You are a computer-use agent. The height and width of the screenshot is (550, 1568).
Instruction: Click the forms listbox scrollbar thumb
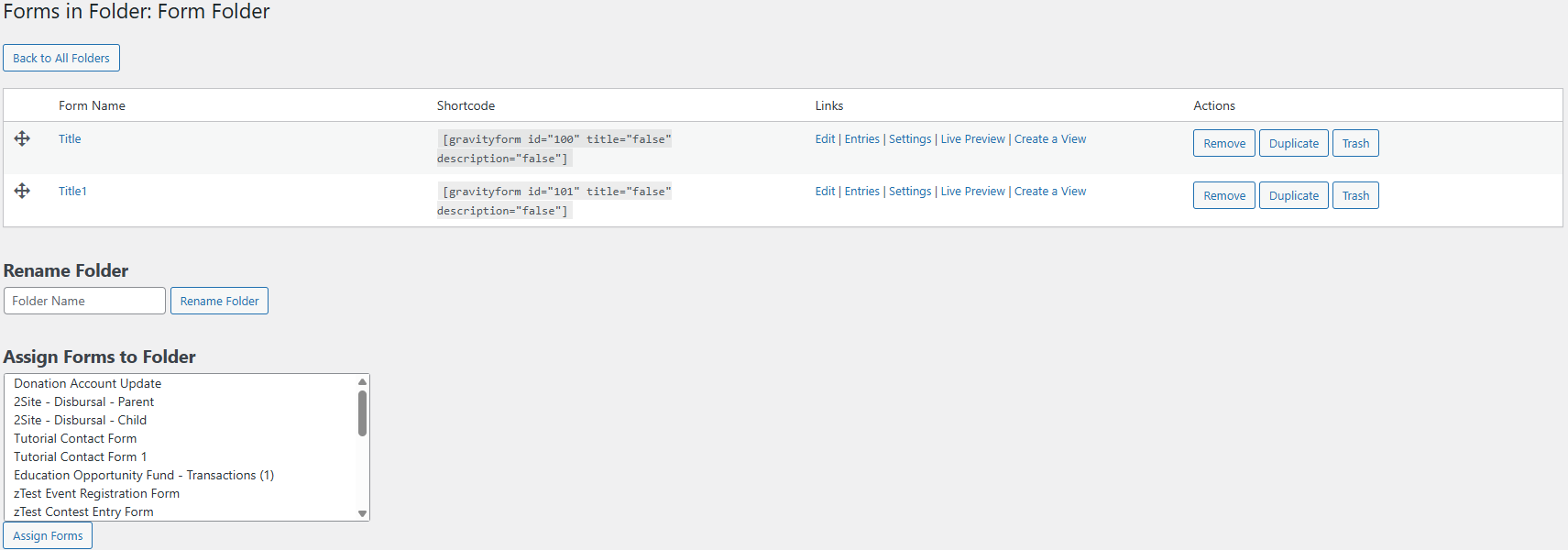point(363,413)
